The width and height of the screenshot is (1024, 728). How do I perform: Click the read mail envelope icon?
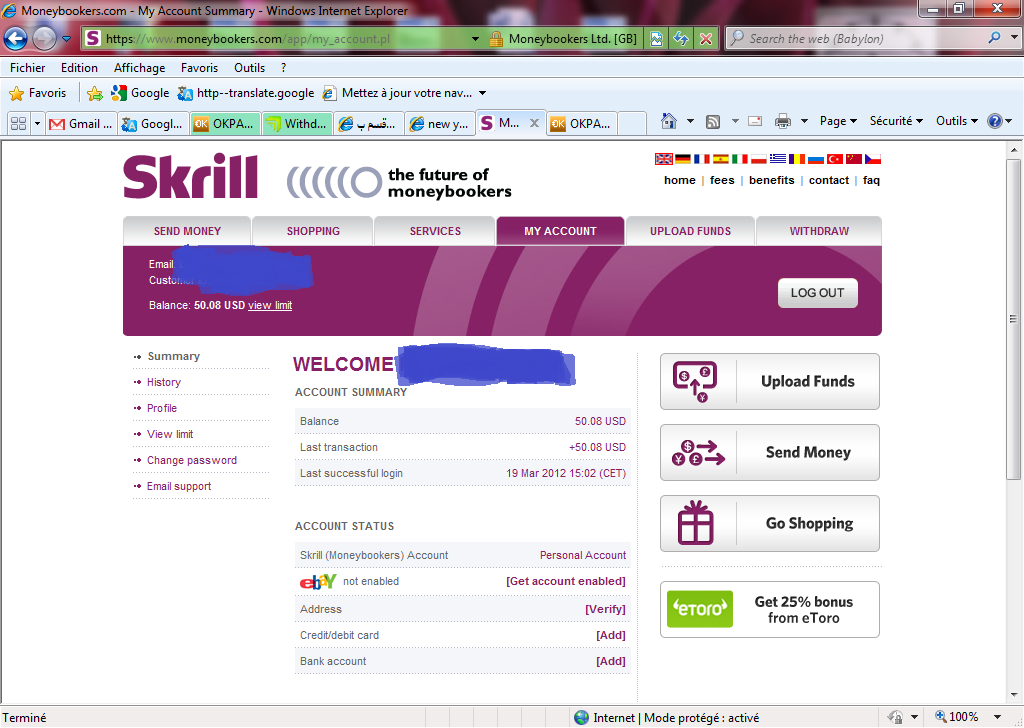pos(755,121)
